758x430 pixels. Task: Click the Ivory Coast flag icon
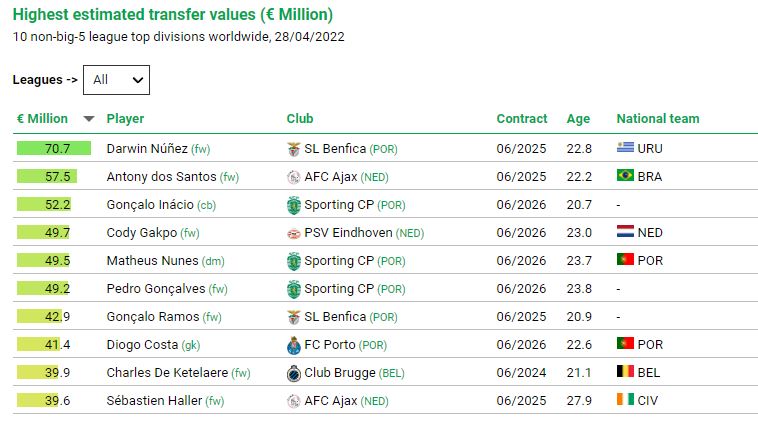(x=626, y=401)
